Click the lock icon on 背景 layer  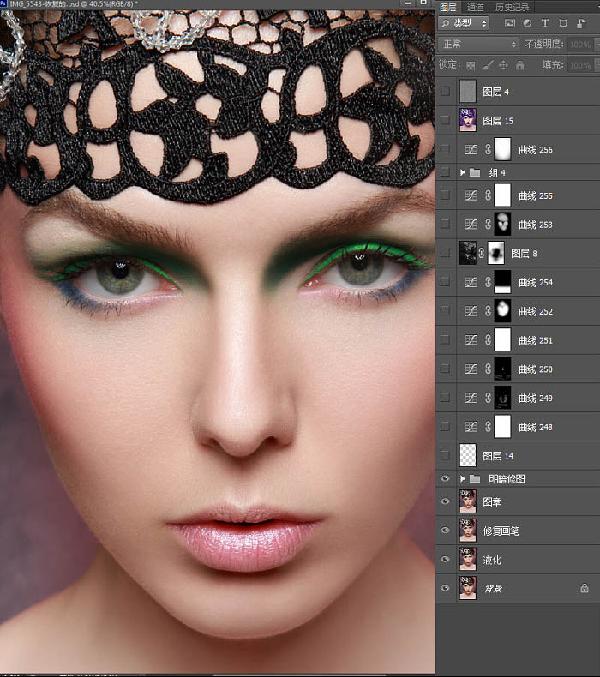[584, 589]
